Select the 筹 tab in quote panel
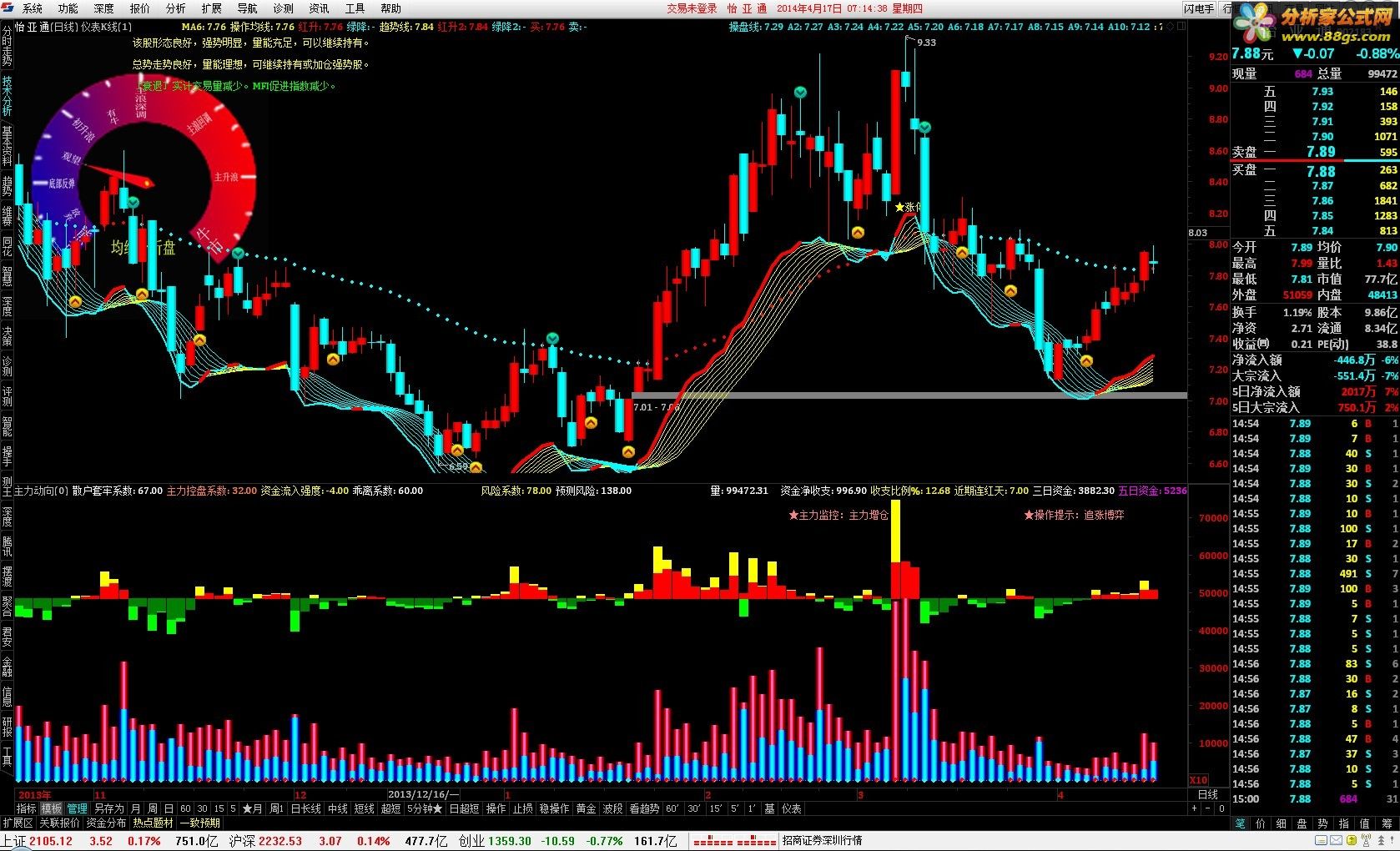Viewport: 1400px width, 851px height. click(1387, 823)
